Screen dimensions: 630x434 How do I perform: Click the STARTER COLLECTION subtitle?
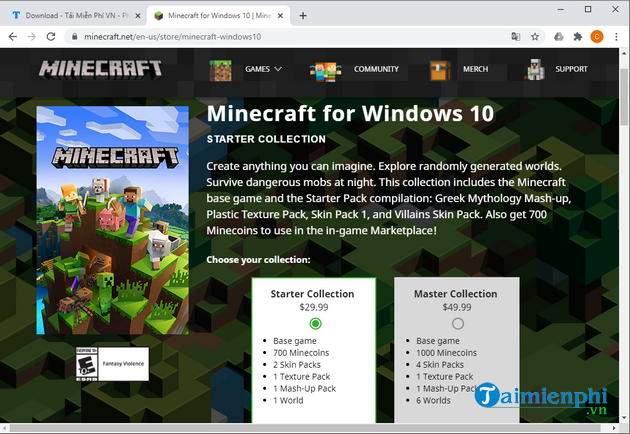266,139
